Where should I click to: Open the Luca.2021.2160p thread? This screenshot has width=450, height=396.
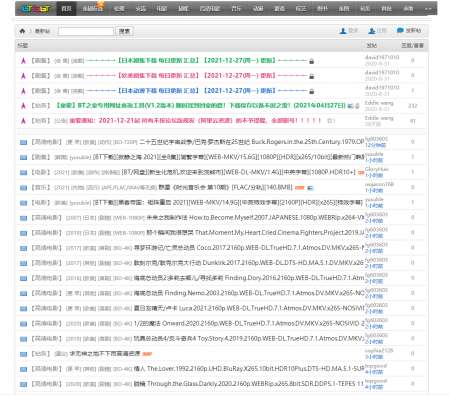coord(249,308)
